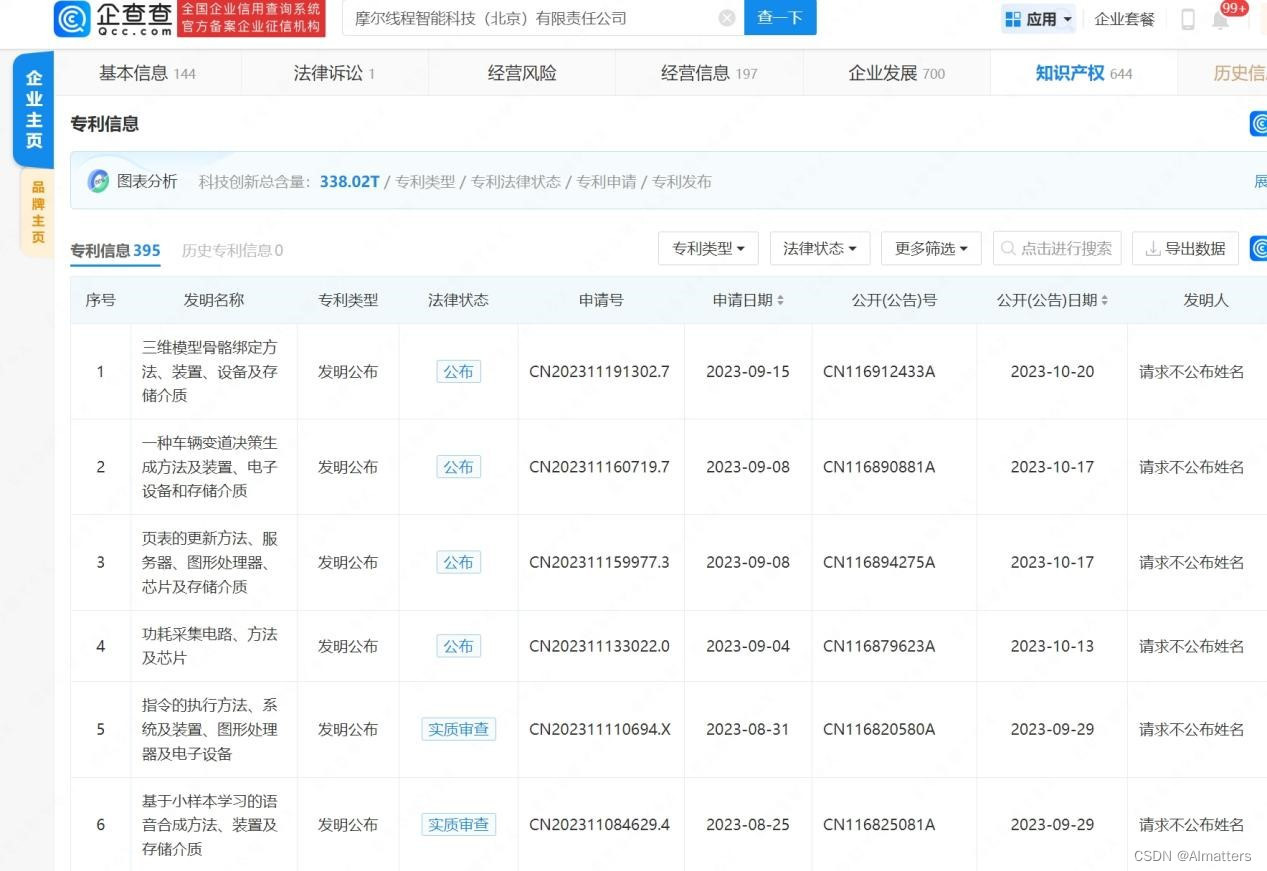
Task: Click 专利发布 link in chart analysis bar
Action: (x=682, y=181)
